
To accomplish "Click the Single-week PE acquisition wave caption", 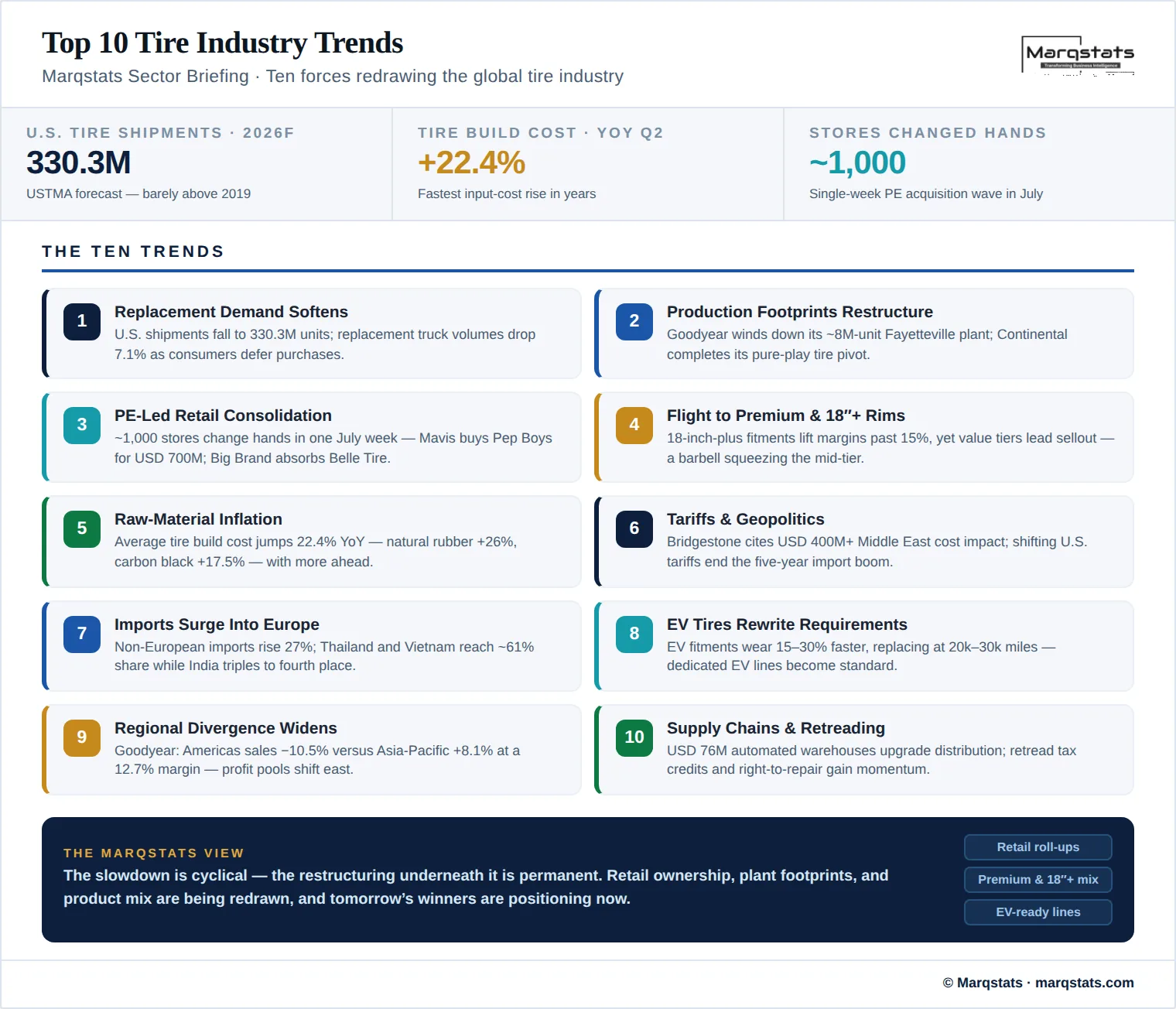I will (x=926, y=194).
